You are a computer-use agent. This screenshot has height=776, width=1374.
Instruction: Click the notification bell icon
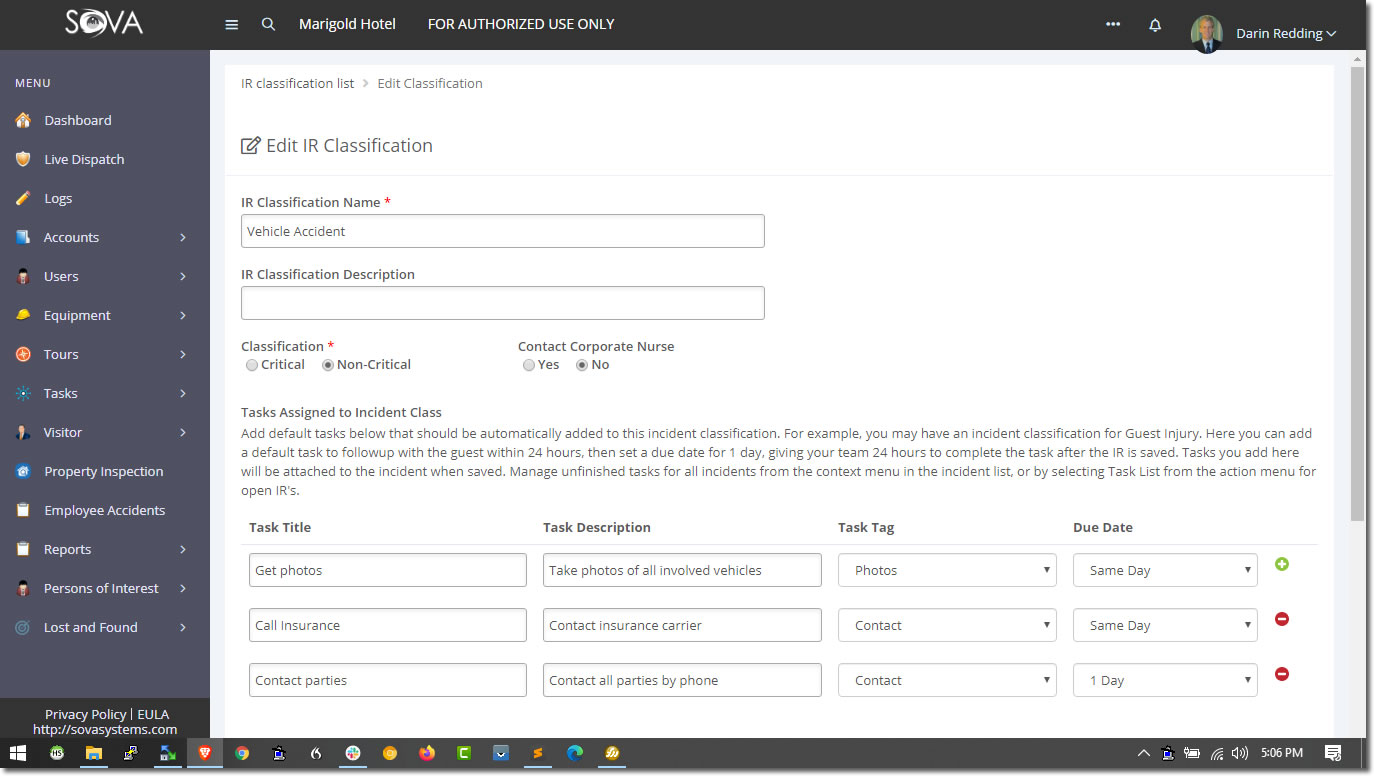coord(1155,25)
